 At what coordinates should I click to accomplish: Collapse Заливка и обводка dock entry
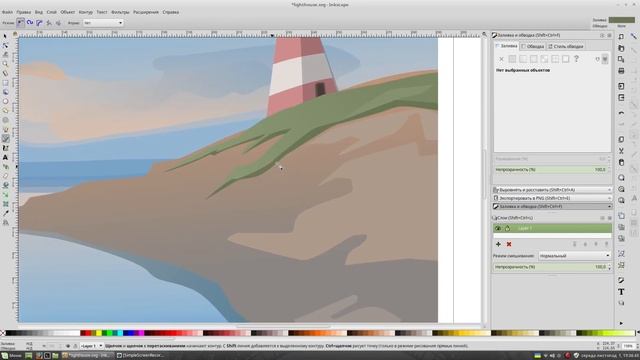click(x=552, y=207)
